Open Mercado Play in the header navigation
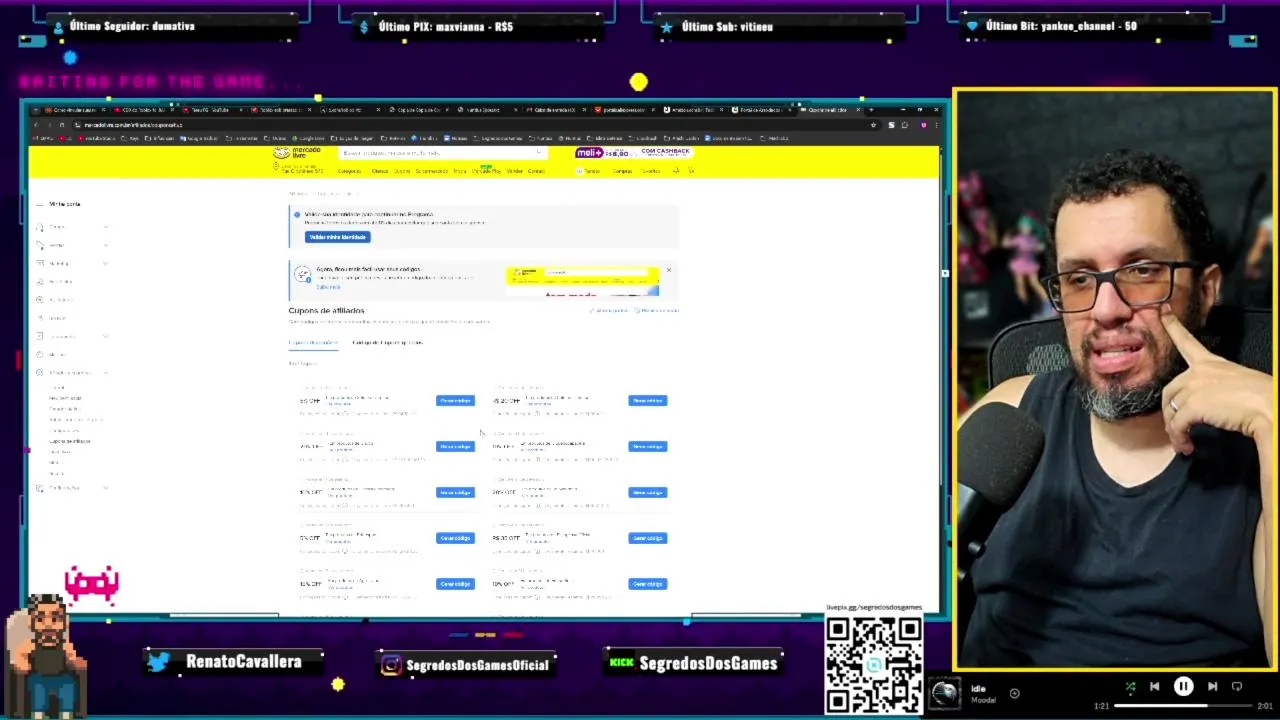Viewport: 1280px width, 720px height. (x=486, y=171)
